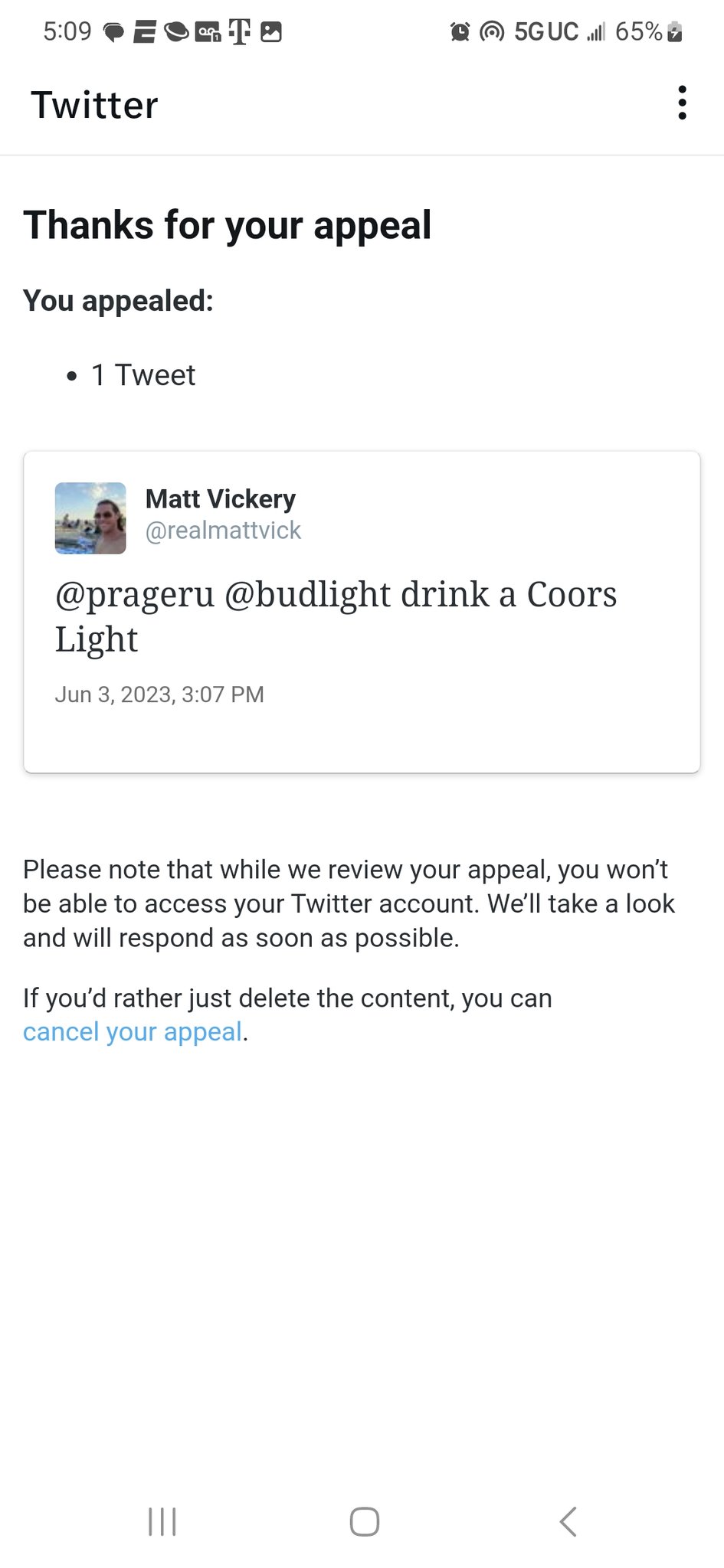Tap the Android back navigation arrow
This screenshot has width=724, height=1568.
click(568, 1521)
